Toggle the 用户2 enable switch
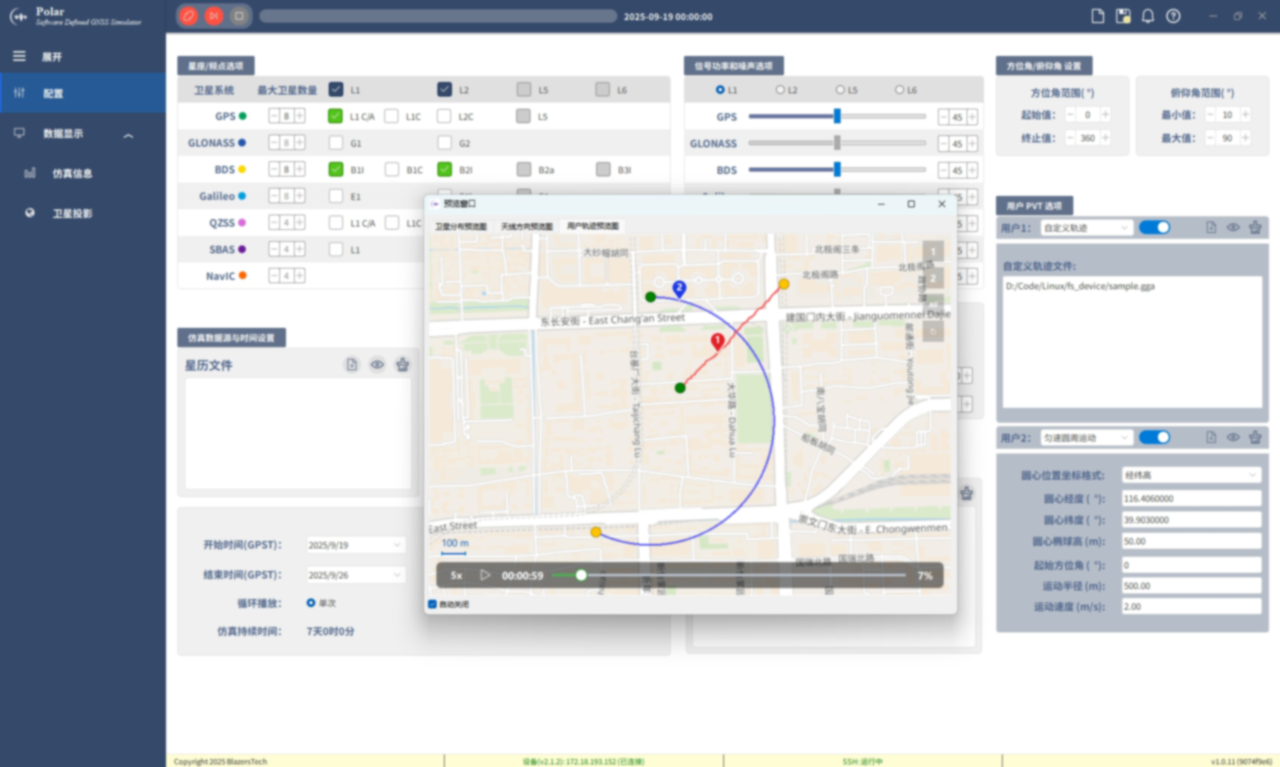The height and width of the screenshot is (767, 1280). coord(1154,437)
